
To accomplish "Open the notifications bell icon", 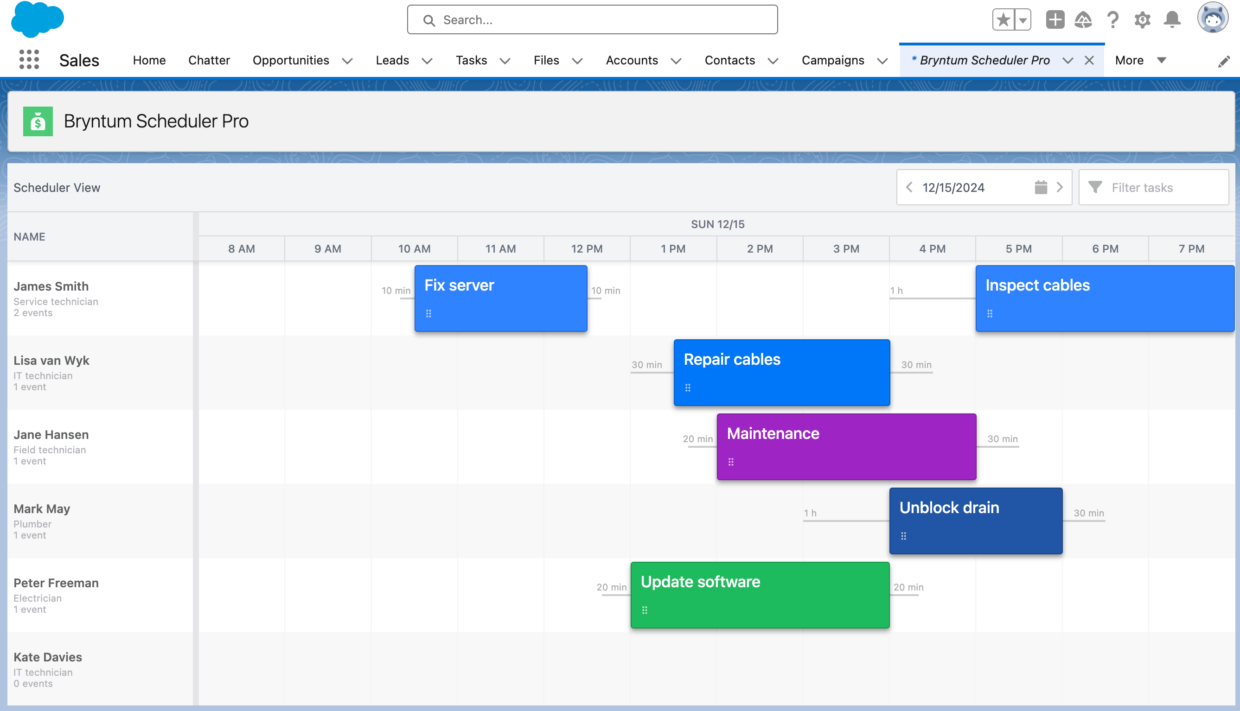I will click(1170, 19).
